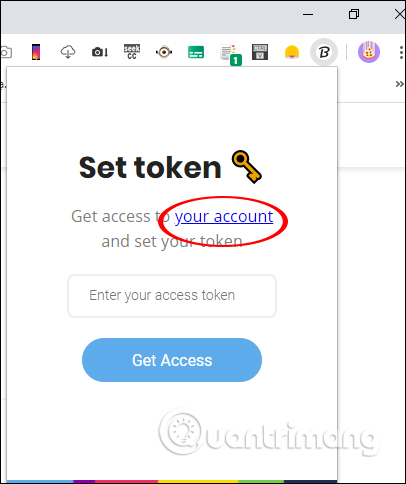Screen dimensions: 406x484
Task: Click the Get Access button
Action: click(172, 360)
